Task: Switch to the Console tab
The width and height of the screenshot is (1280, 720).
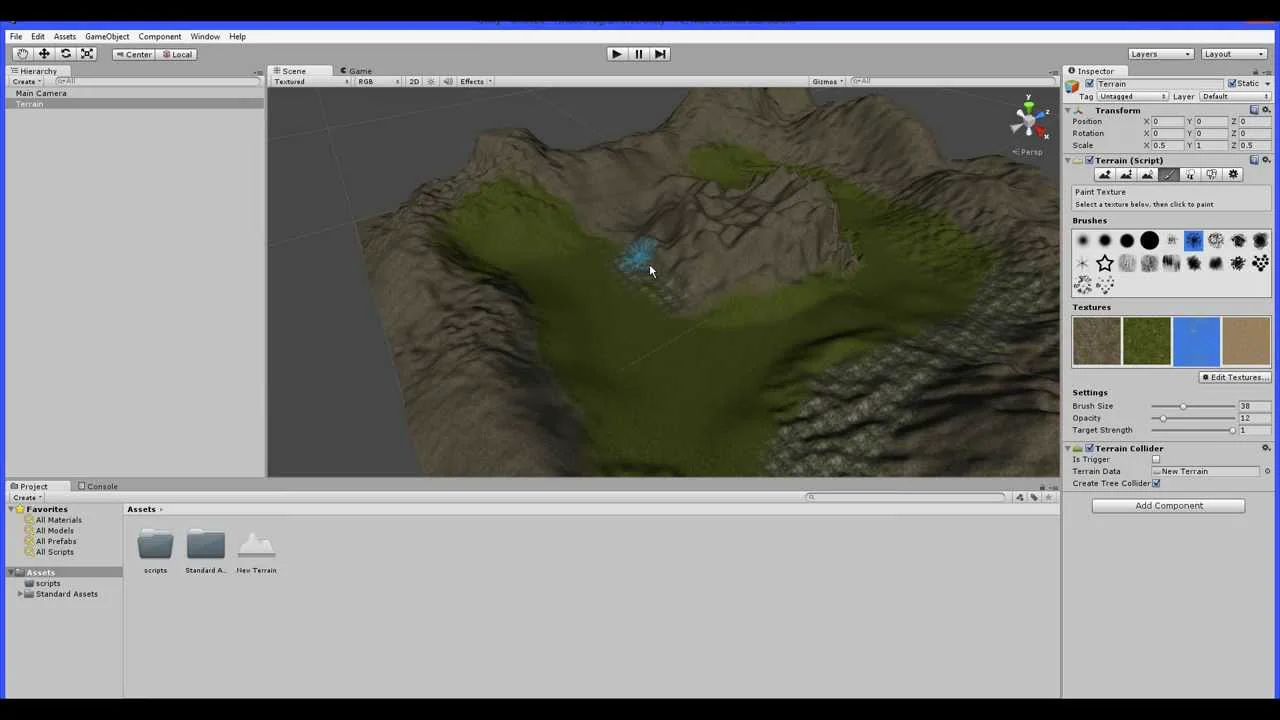Action: point(98,486)
